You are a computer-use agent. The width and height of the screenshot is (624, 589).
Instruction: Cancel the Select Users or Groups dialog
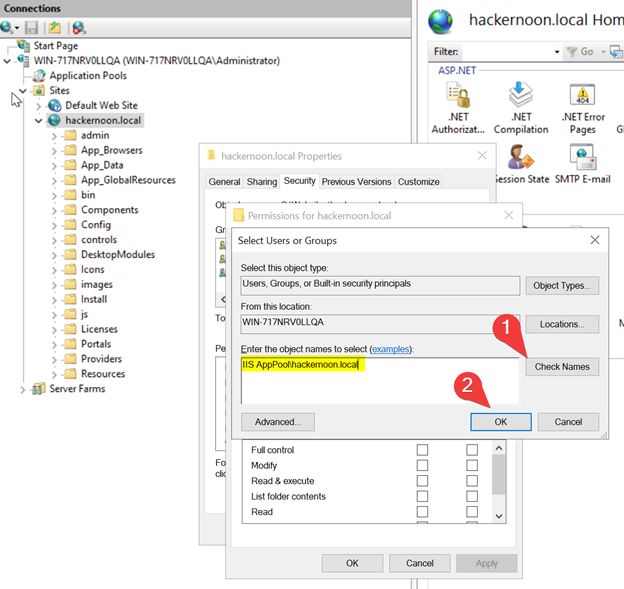click(568, 422)
